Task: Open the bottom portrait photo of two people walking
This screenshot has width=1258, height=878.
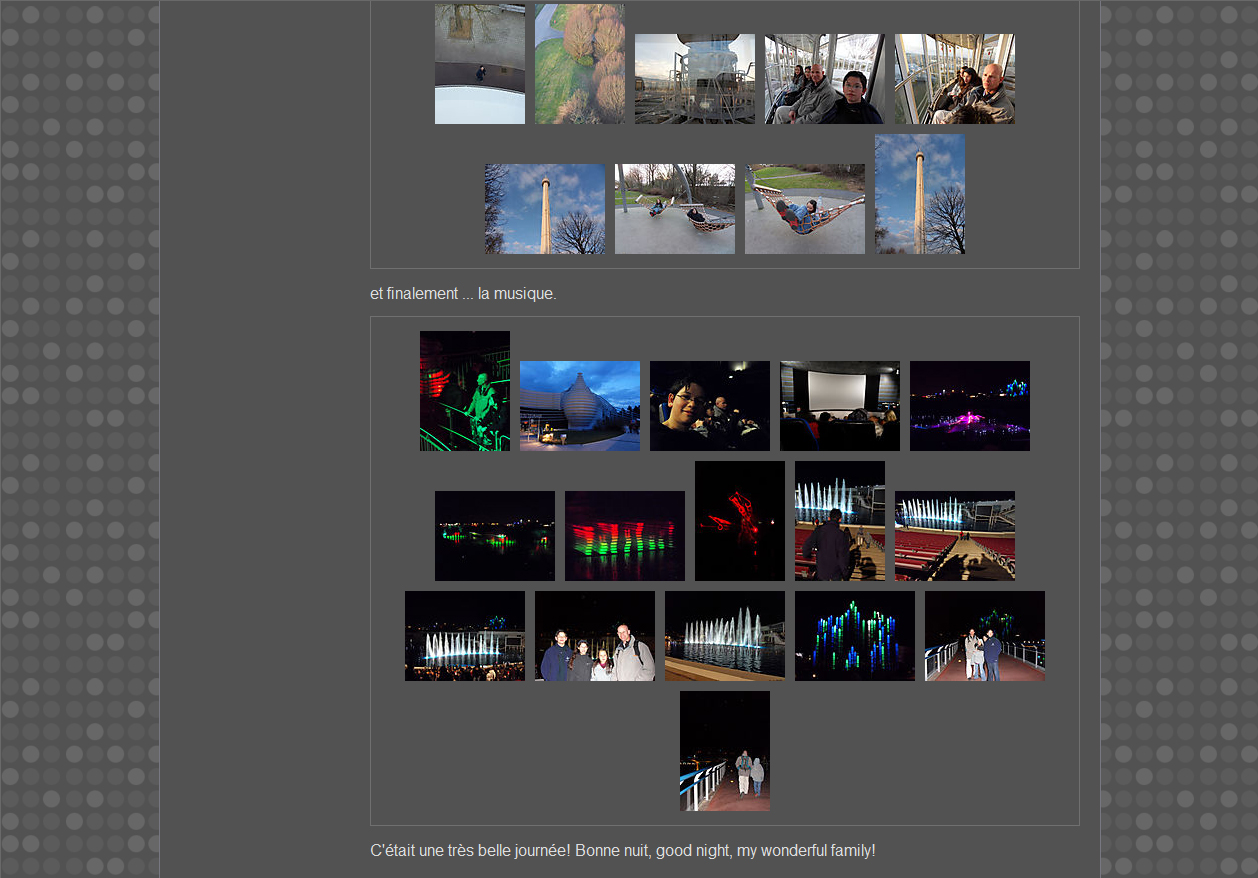Action: coord(724,751)
